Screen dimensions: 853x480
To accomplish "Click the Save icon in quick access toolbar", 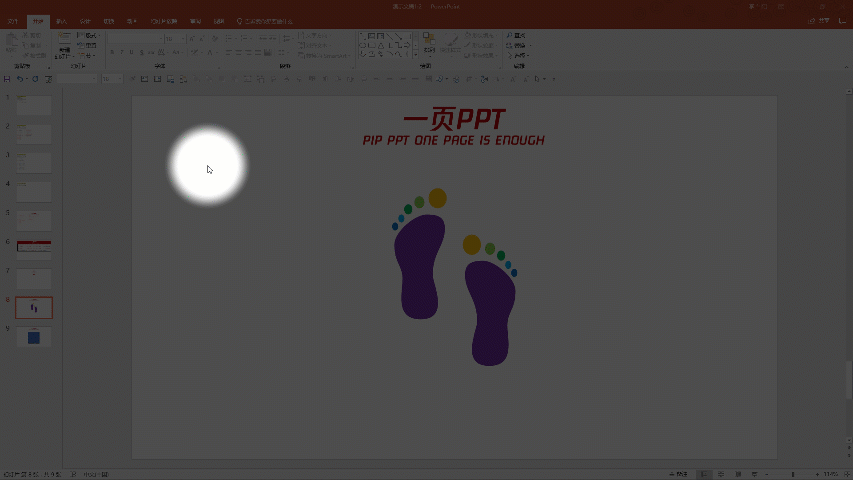I will 7,79.
